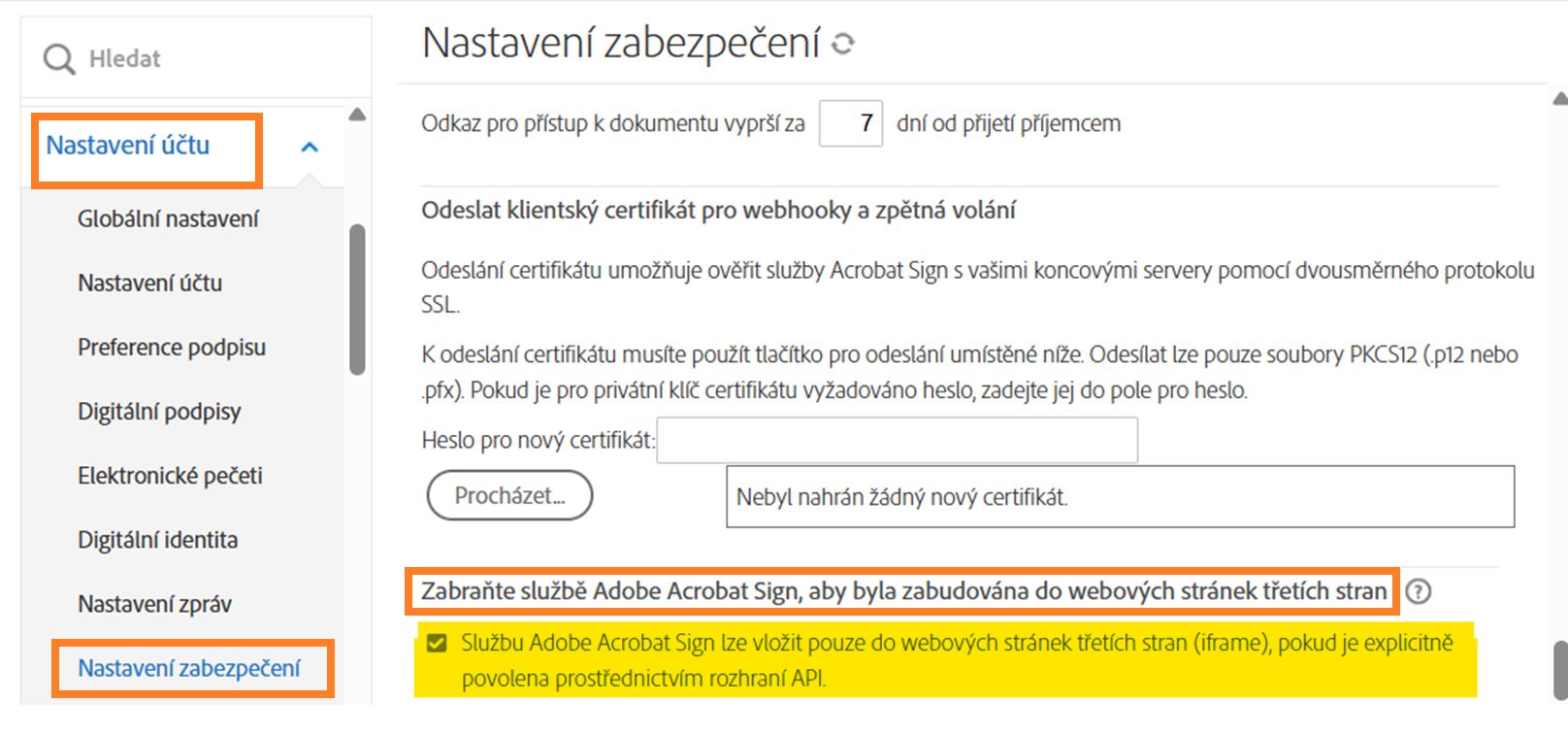Open the help question mark icon
The image size is (1568, 735).
1418,591
